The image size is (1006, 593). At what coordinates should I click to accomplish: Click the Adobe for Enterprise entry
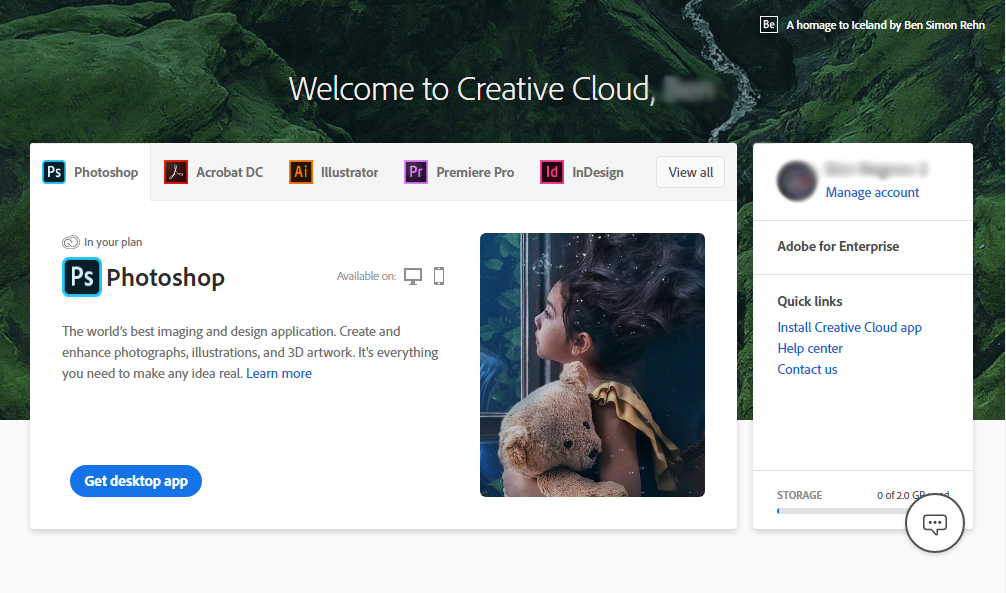(x=838, y=246)
